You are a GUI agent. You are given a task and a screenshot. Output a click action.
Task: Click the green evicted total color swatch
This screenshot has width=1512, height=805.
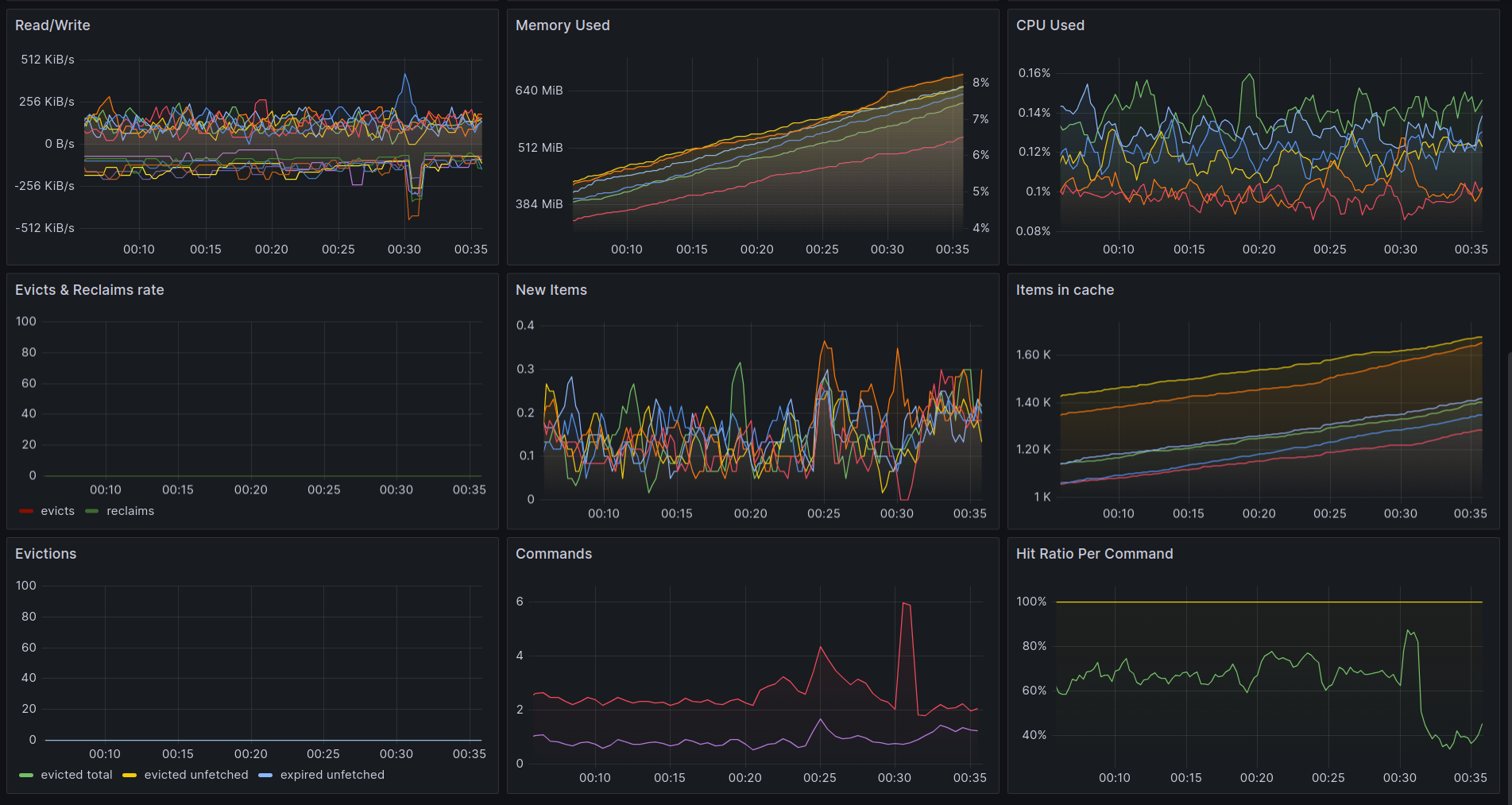(x=26, y=775)
